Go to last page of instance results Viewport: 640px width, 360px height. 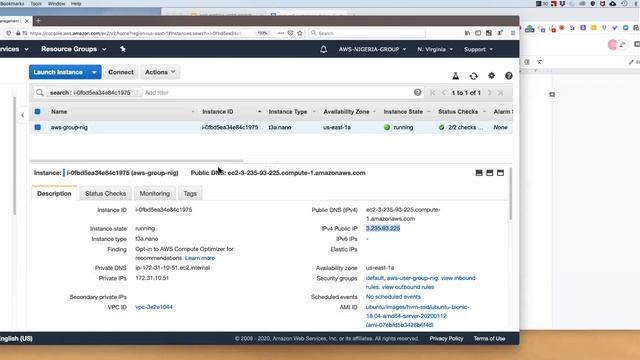click(x=500, y=93)
